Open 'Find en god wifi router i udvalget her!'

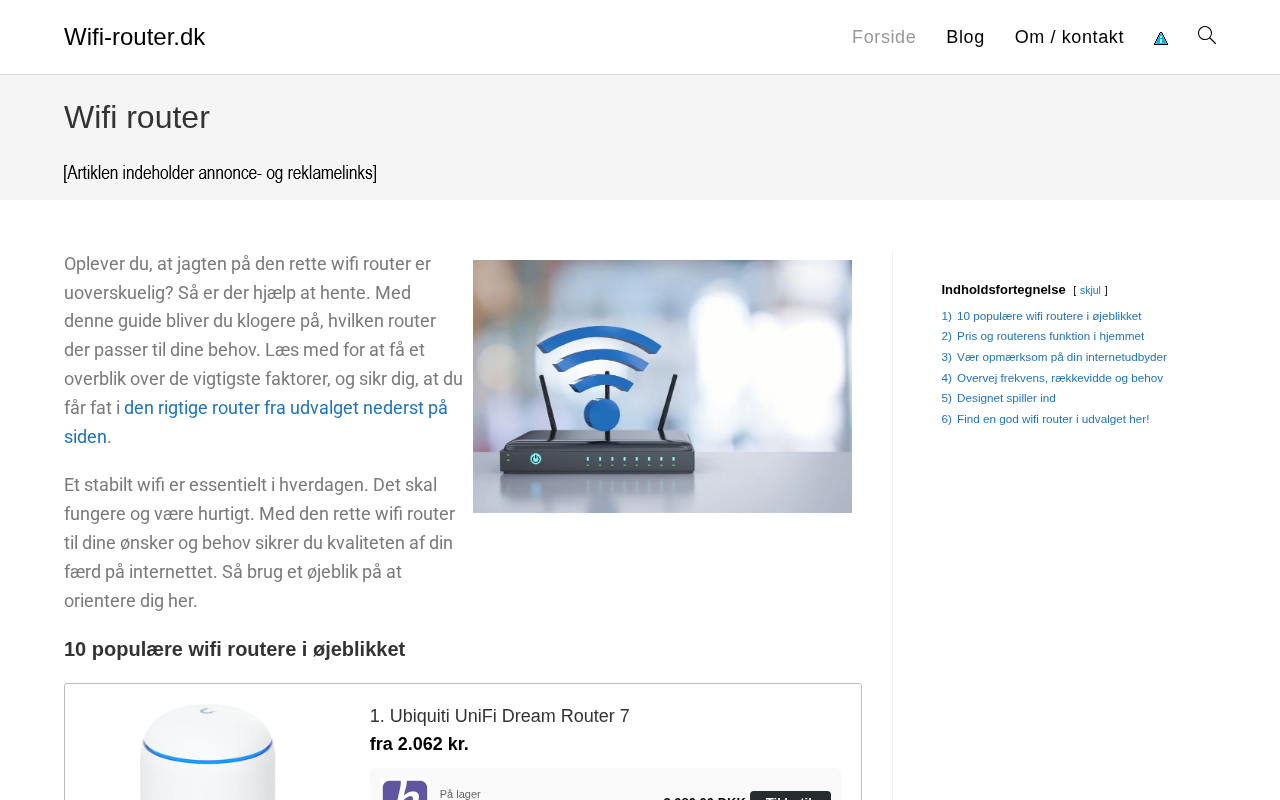click(x=1053, y=419)
